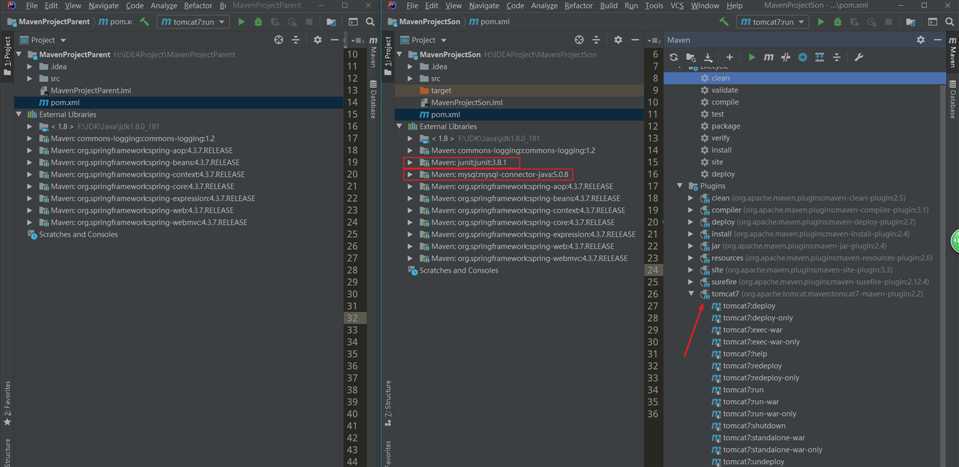Open 2: Favorites side tab in MavenProjectParent window
Screen dimensions: 959x467
[7, 403]
